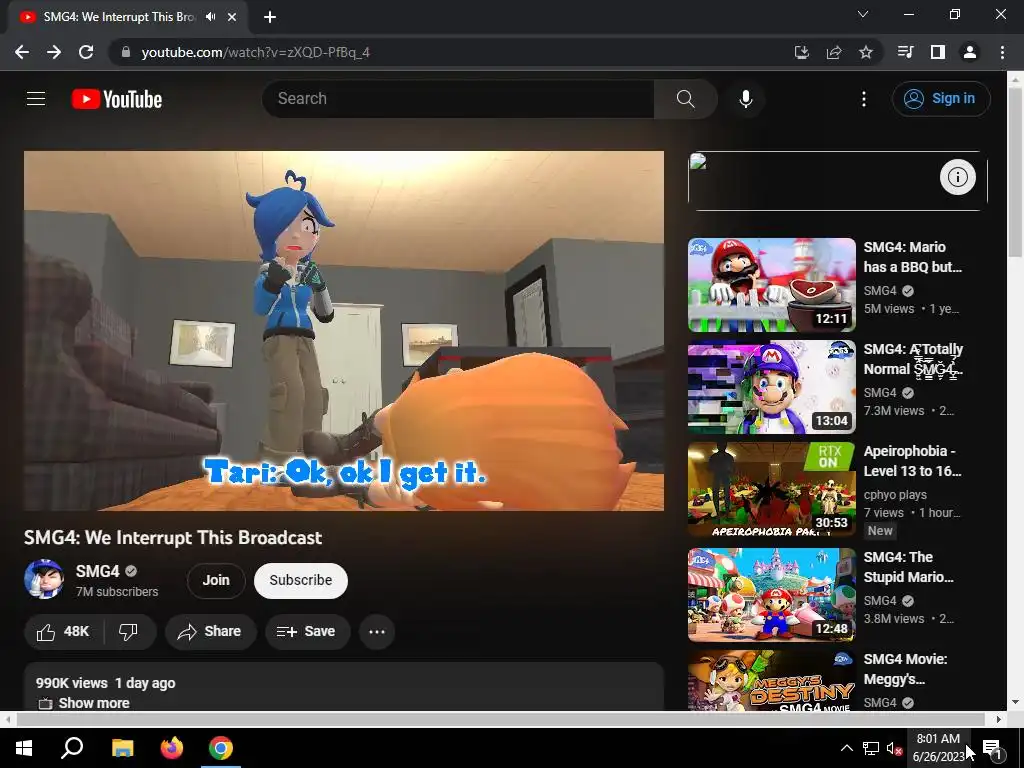Open the SMG4 channel avatar
This screenshot has height=768, width=1024.
click(44, 579)
